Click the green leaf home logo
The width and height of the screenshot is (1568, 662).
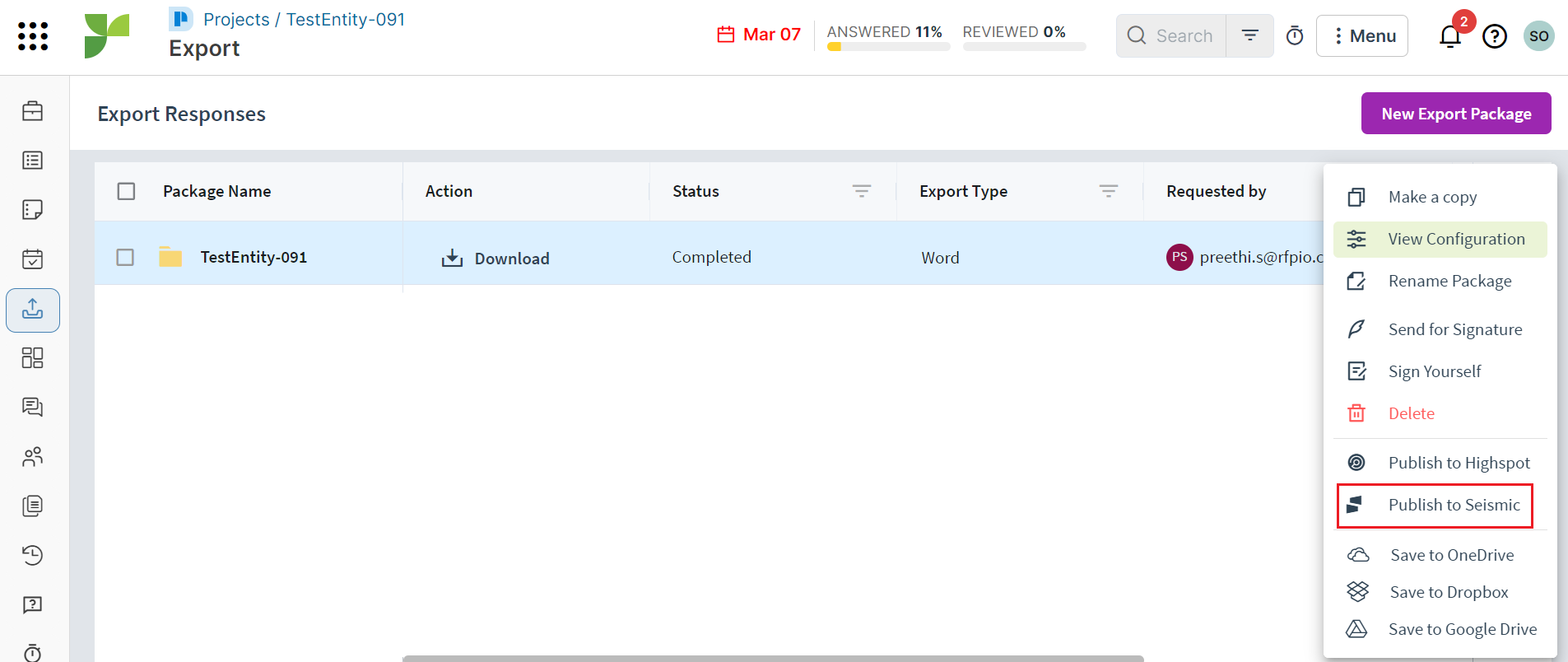pos(107,36)
